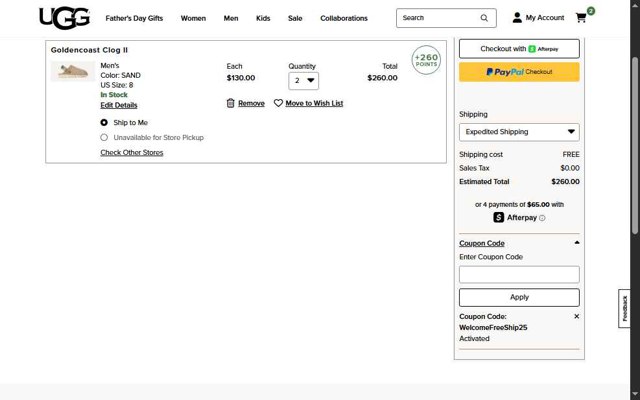Click the Afterpay logo under payments
Screen dimensions: 640x400
(x=515, y=218)
